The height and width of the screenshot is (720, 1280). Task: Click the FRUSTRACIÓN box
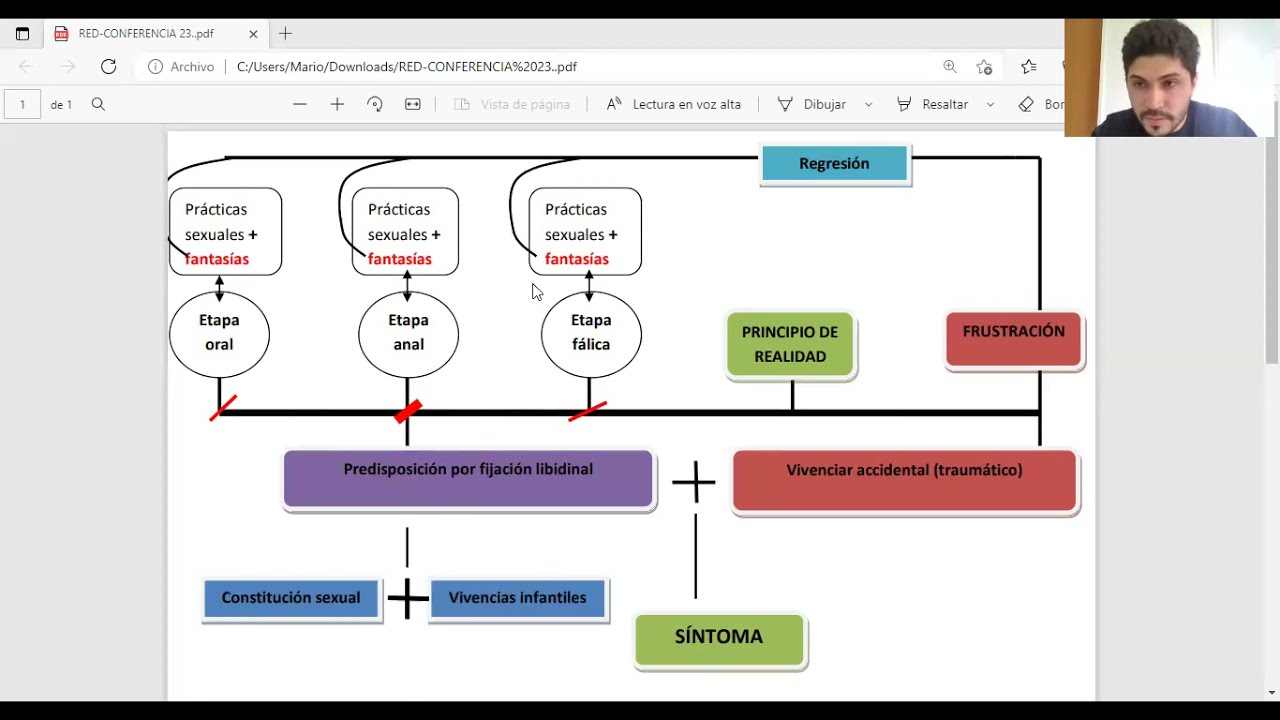click(1014, 340)
